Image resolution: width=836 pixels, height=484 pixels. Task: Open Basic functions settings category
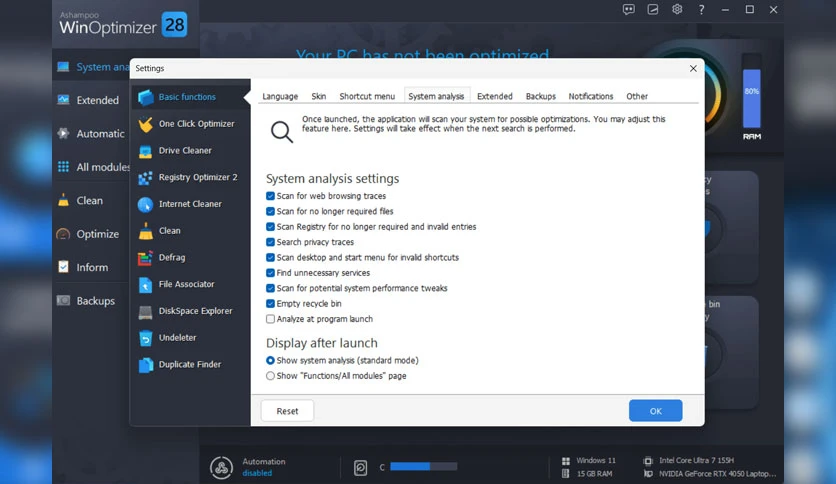(190, 97)
